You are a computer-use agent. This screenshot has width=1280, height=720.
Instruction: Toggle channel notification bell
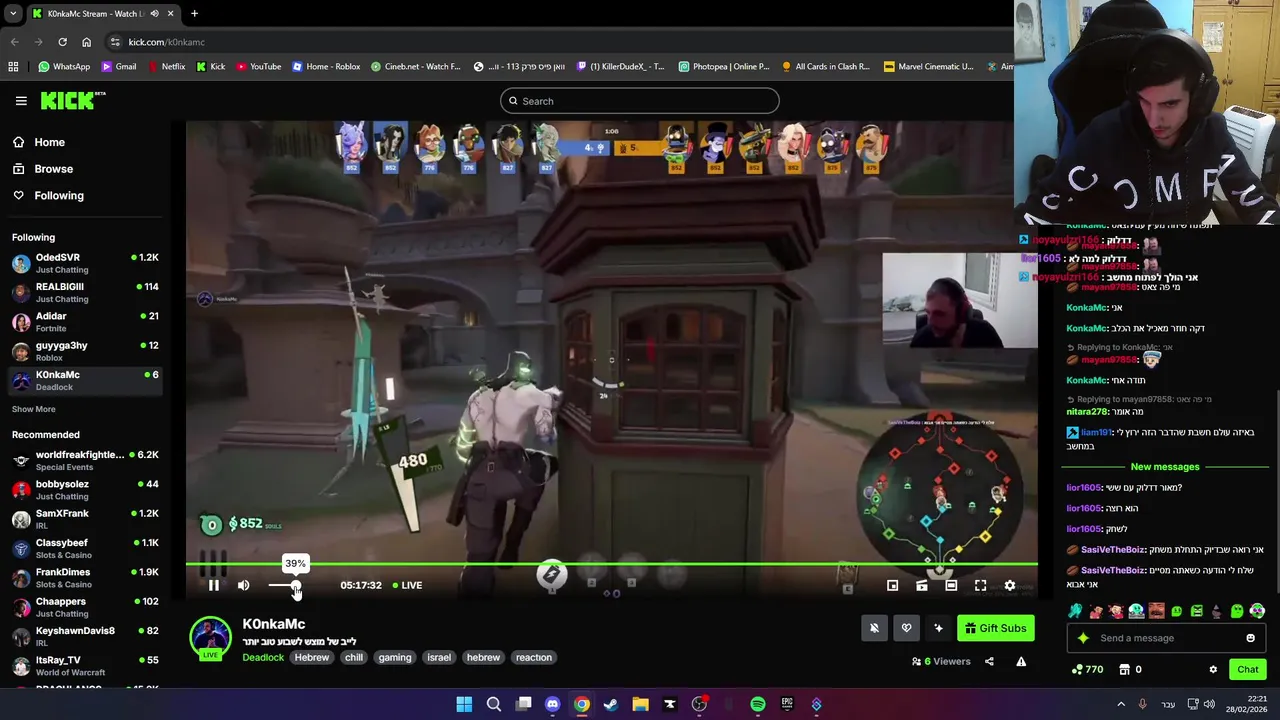(874, 628)
